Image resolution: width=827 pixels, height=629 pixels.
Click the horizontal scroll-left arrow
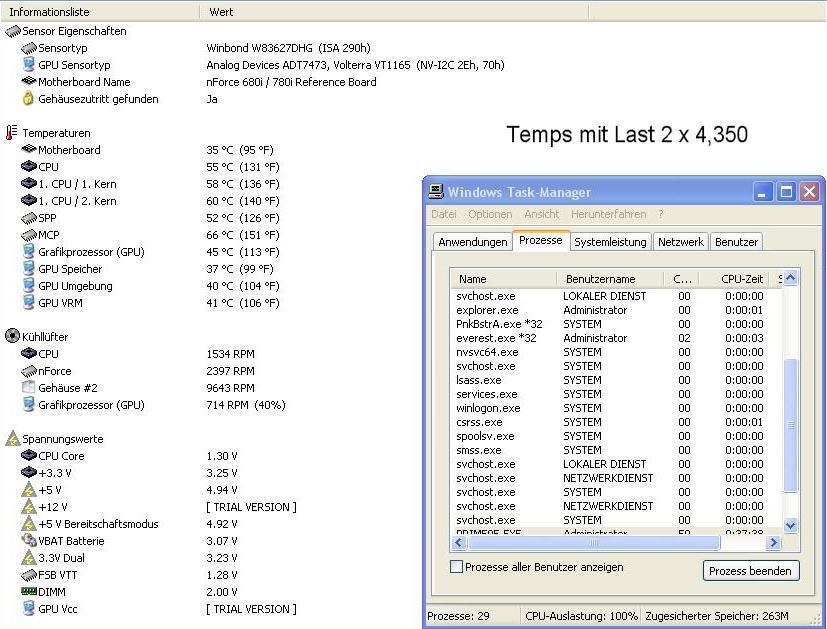coord(458,543)
